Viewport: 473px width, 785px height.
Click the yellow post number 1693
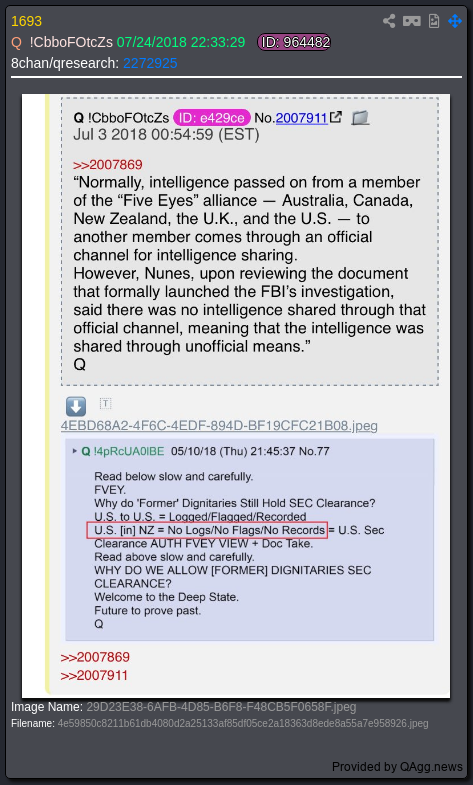coord(27,21)
